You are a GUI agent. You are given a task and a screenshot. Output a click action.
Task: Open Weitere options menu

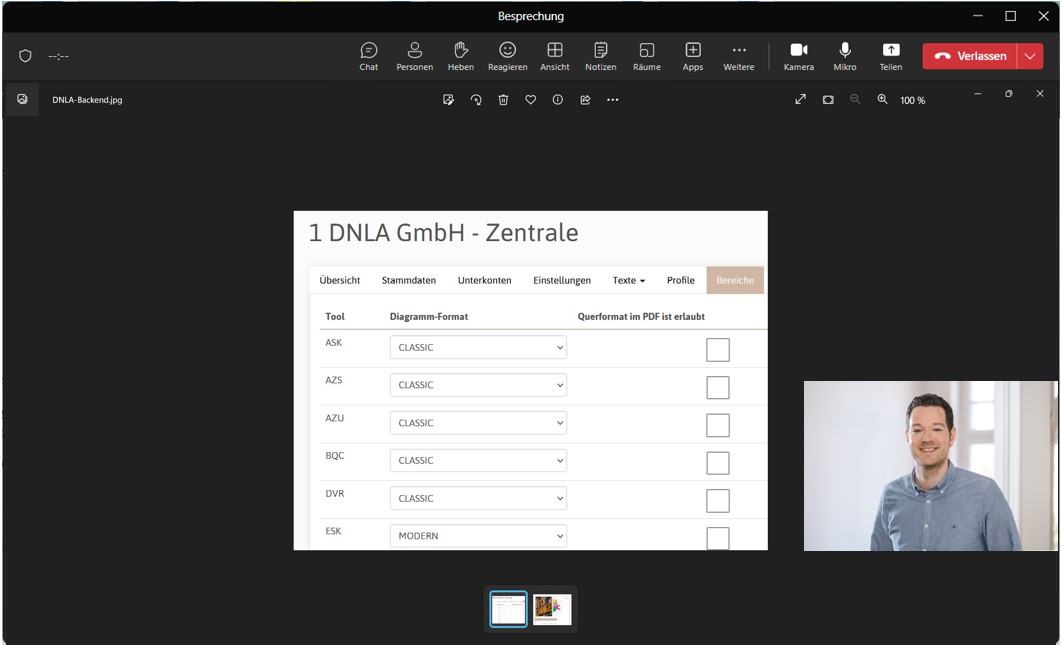coord(739,56)
